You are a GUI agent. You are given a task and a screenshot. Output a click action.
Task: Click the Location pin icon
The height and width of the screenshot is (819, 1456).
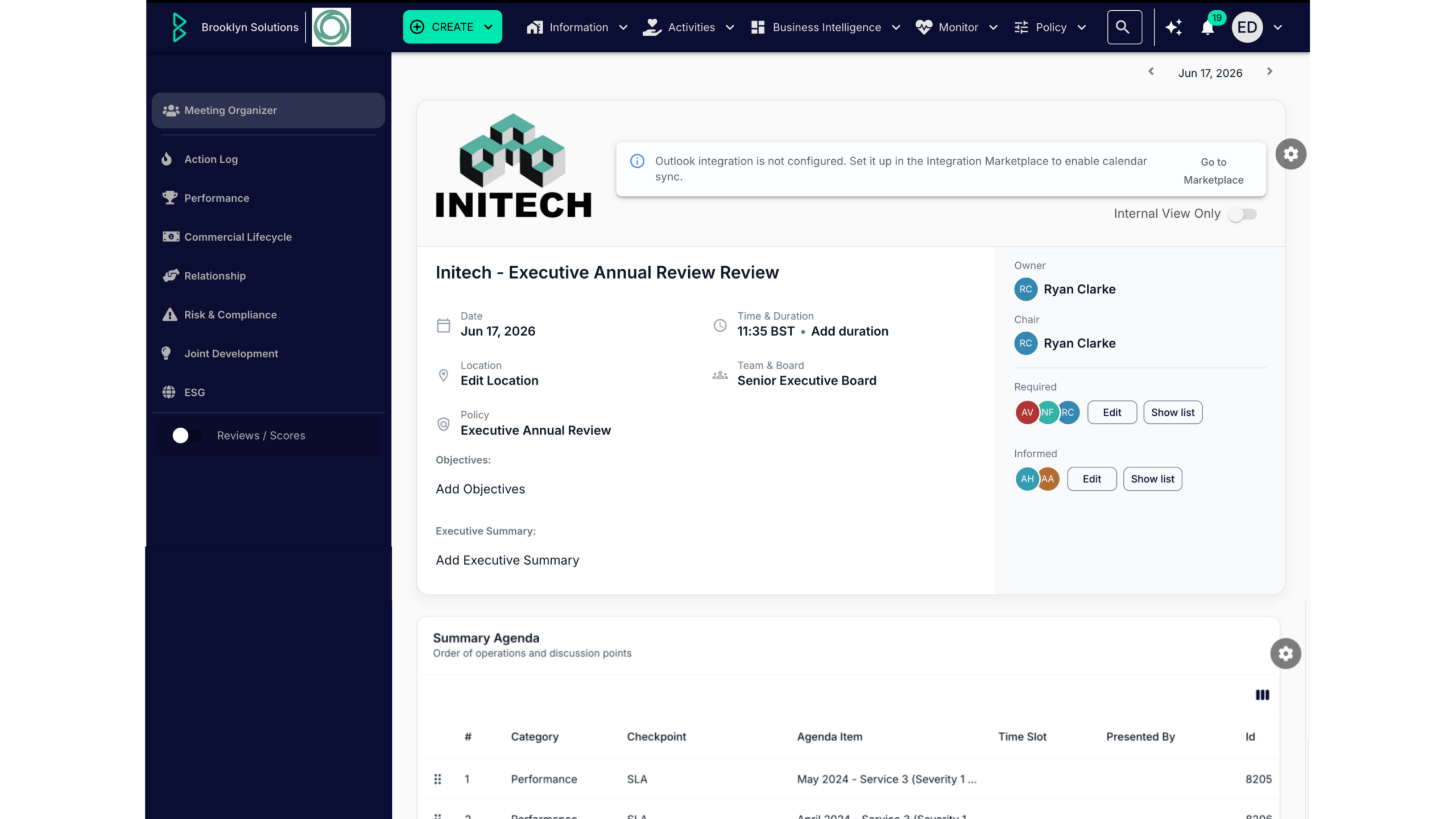point(443,375)
